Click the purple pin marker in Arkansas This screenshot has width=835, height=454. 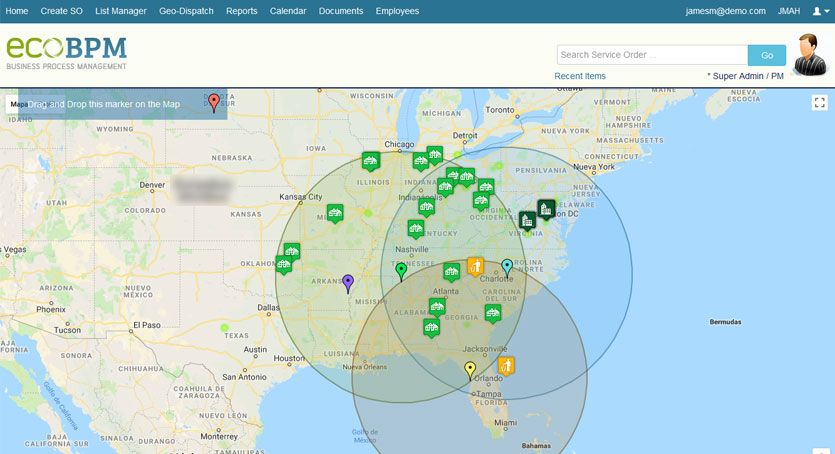tap(348, 284)
